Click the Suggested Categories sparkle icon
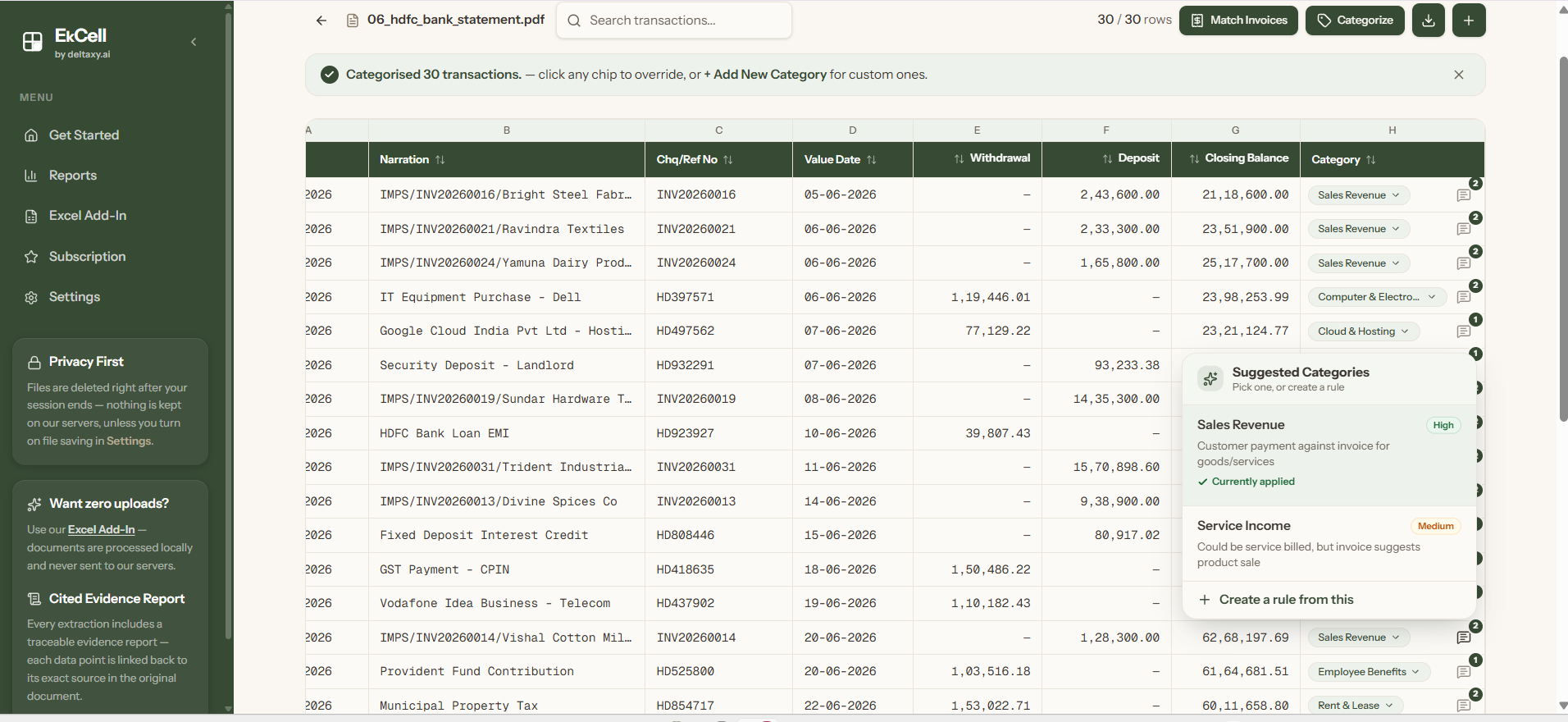Image resolution: width=1568 pixels, height=722 pixels. (1210, 378)
